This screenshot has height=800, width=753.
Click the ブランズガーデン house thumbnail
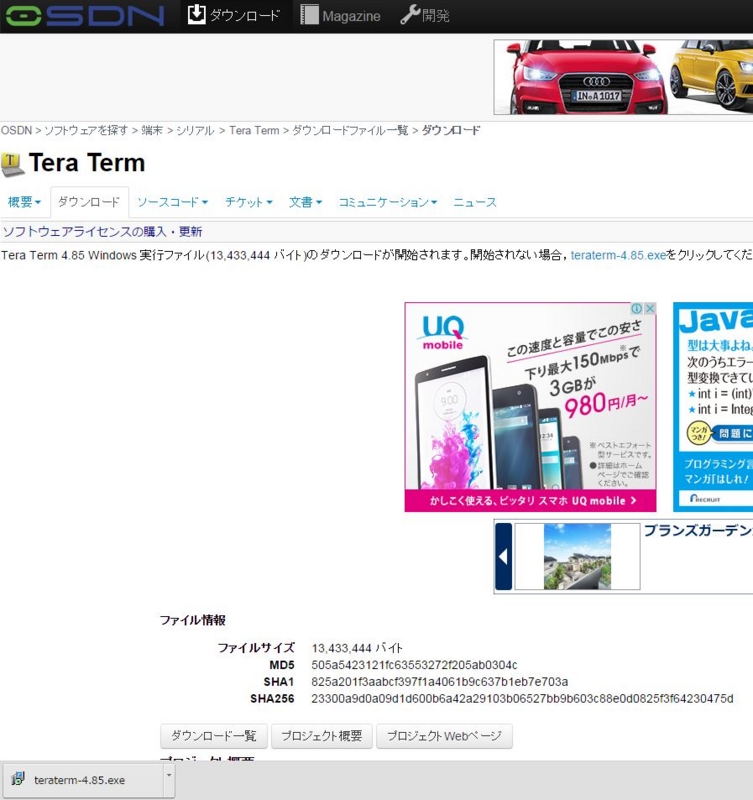click(577, 557)
